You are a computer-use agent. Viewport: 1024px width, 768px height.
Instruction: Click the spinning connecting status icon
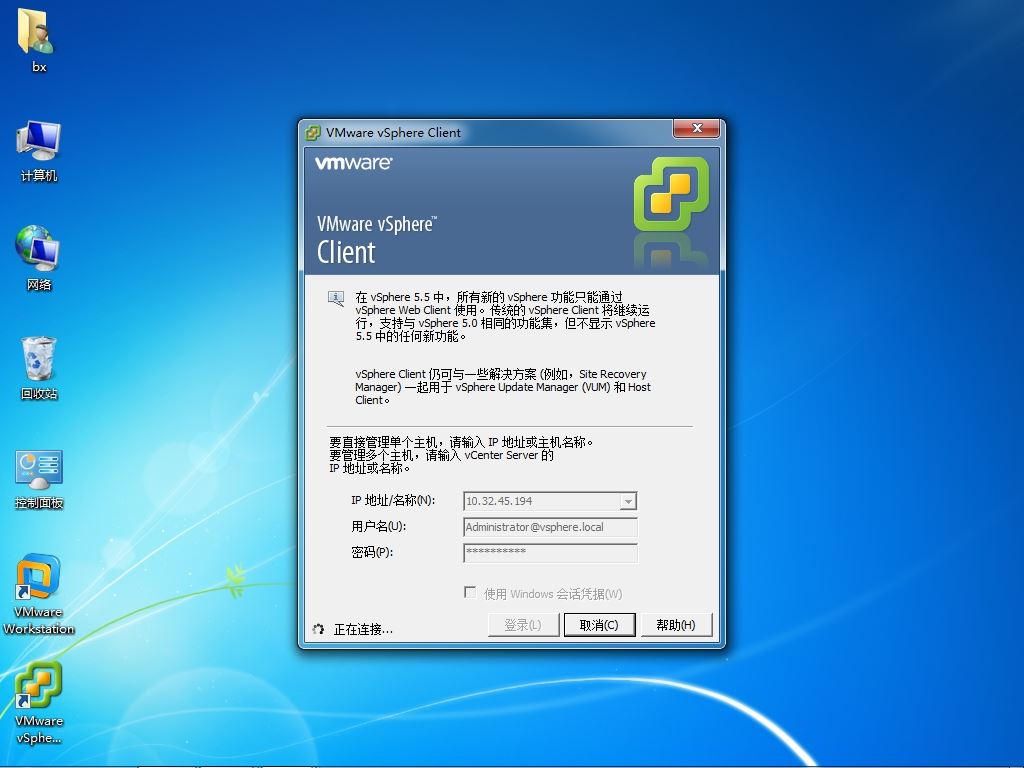318,629
